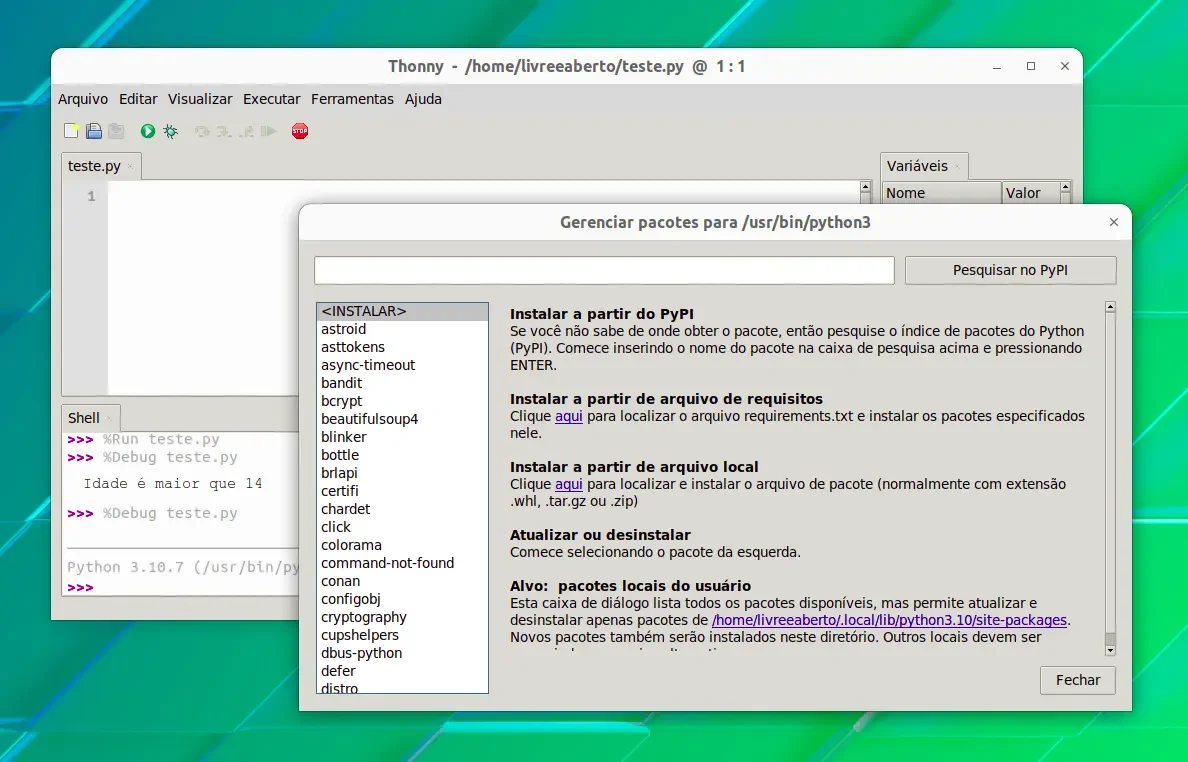Close the Shell panel tab
The width and height of the screenshot is (1188, 762).
pyautogui.click(x=109, y=418)
